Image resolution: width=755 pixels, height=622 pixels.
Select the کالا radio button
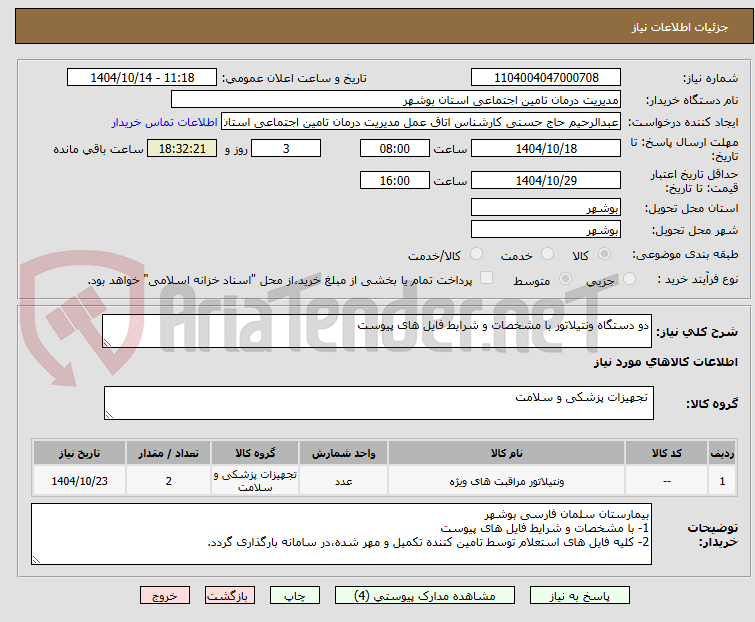click(604, 254)
